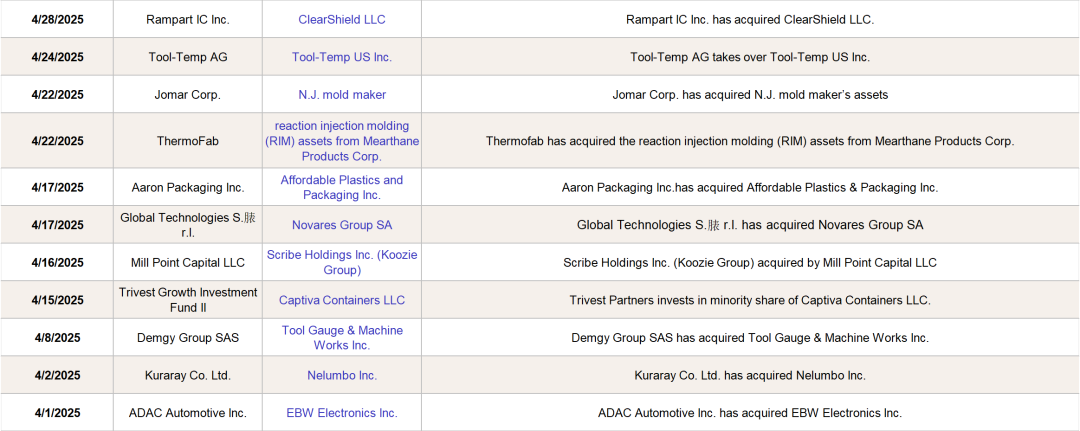Screen dimensions: 1080x431
Task: Open the ClearShield LLC link
Action: (341, 20)
